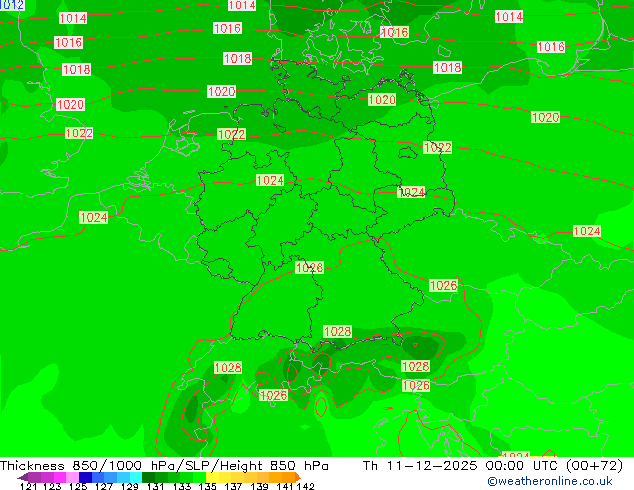Click legend value 139
This screenshot has width=634, height=490.
point(259,486)
